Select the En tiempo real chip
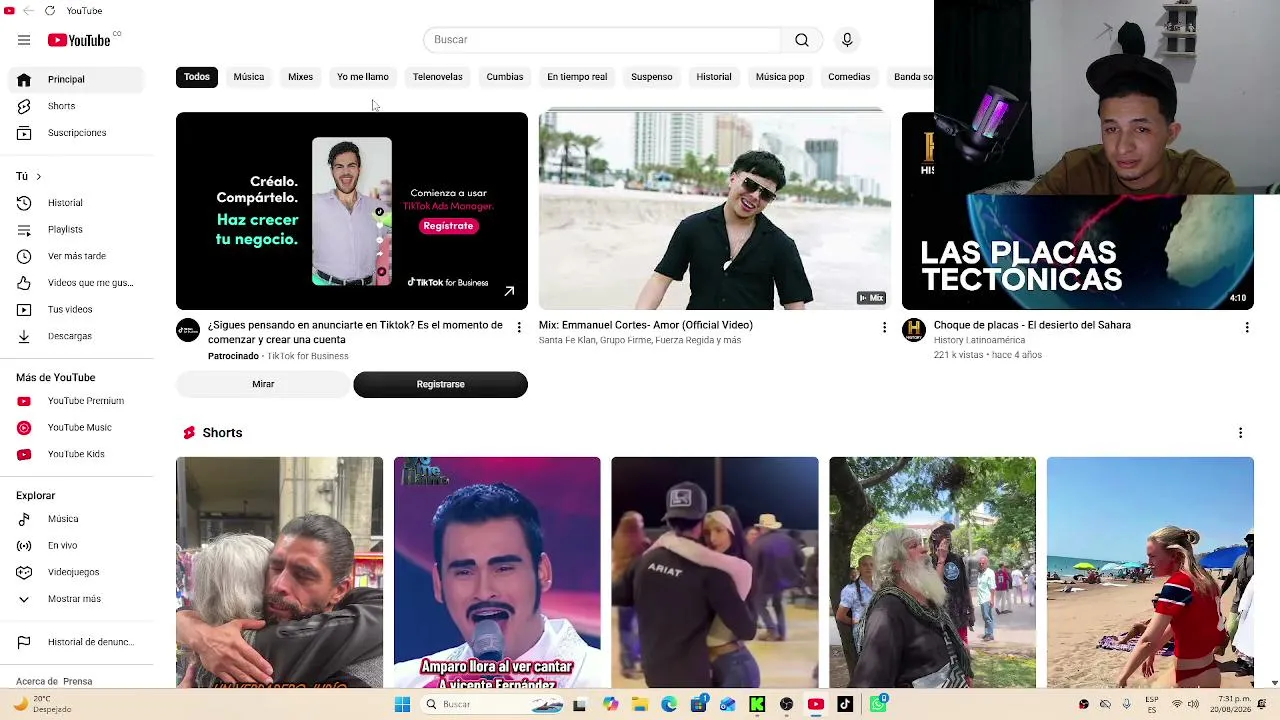Image resolution: width=1280 pixels, height=720 pixels. 577,77
